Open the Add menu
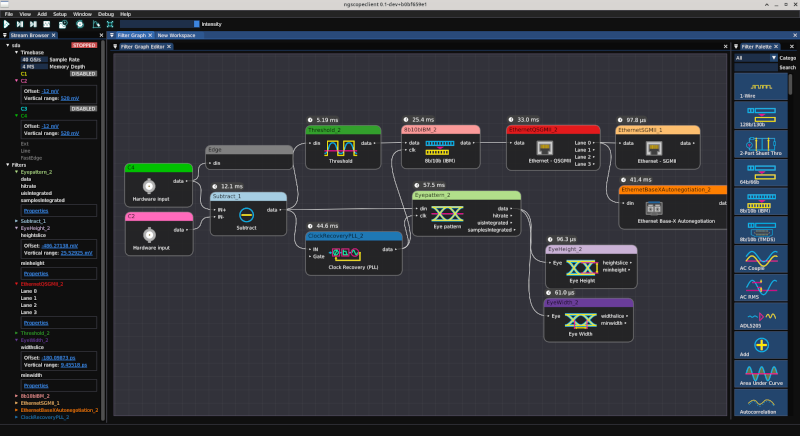The image size is (800, 436). tap(42, 14)
